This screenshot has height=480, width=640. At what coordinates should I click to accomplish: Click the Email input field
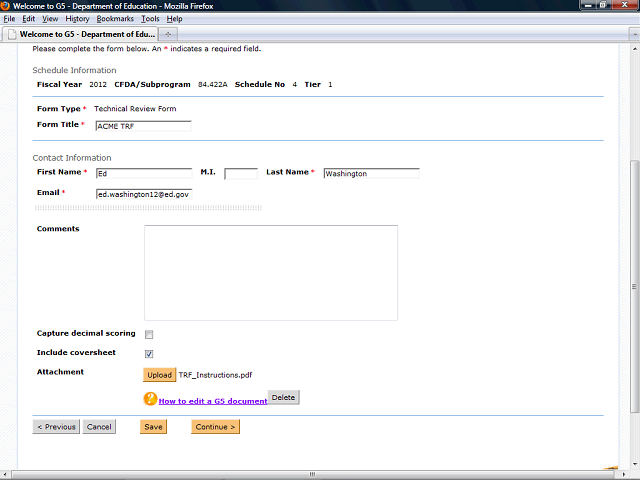[144, 194]
